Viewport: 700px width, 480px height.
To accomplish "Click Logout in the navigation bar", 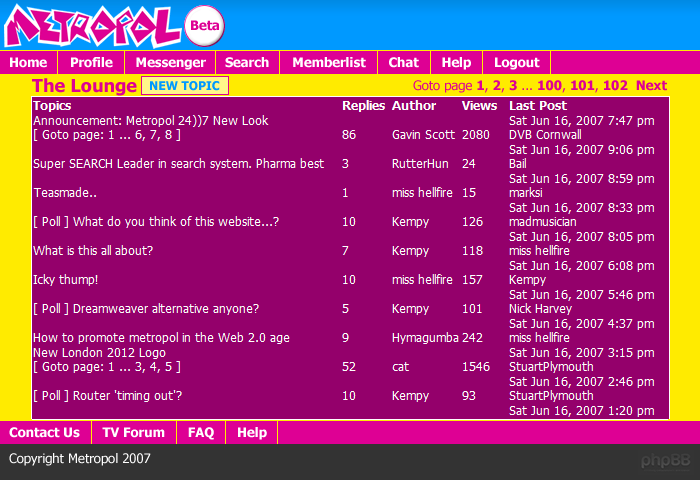I will point(517,63).
